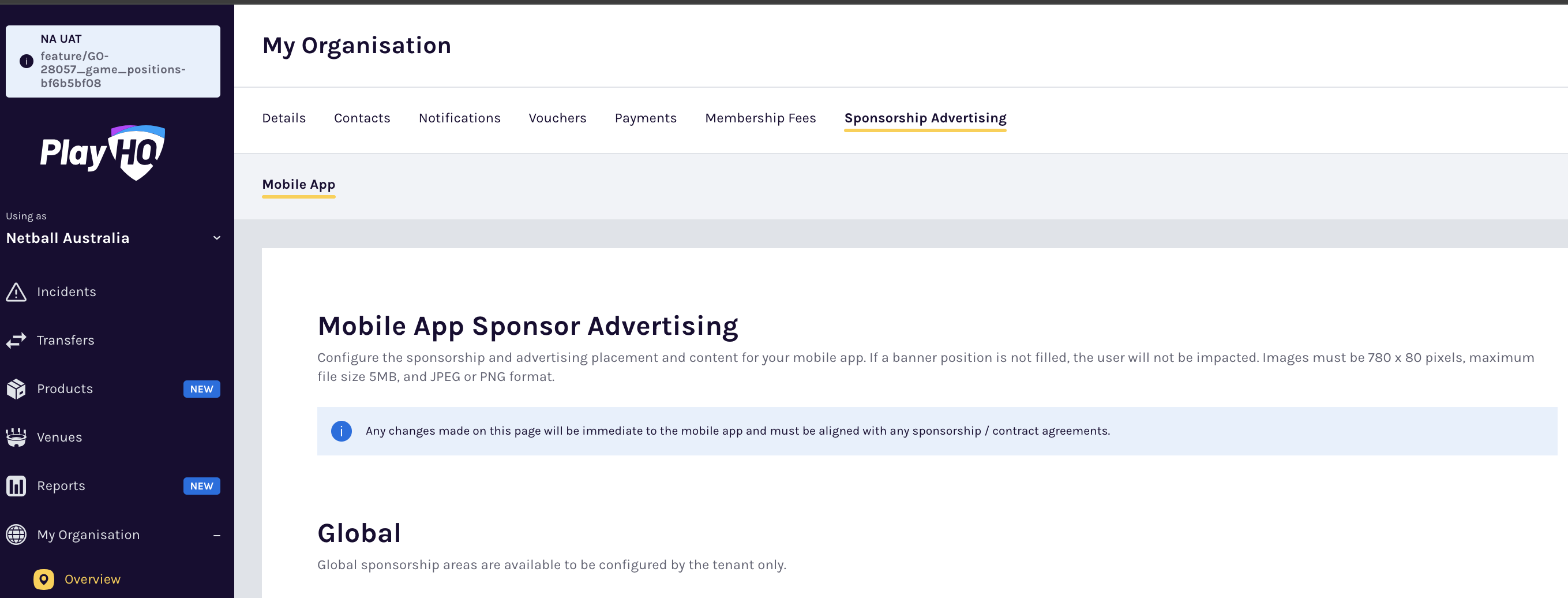Select the Incidents warning icon in sidebar
This screenshot has height=598, width=1568.
[x=16, y=291]
